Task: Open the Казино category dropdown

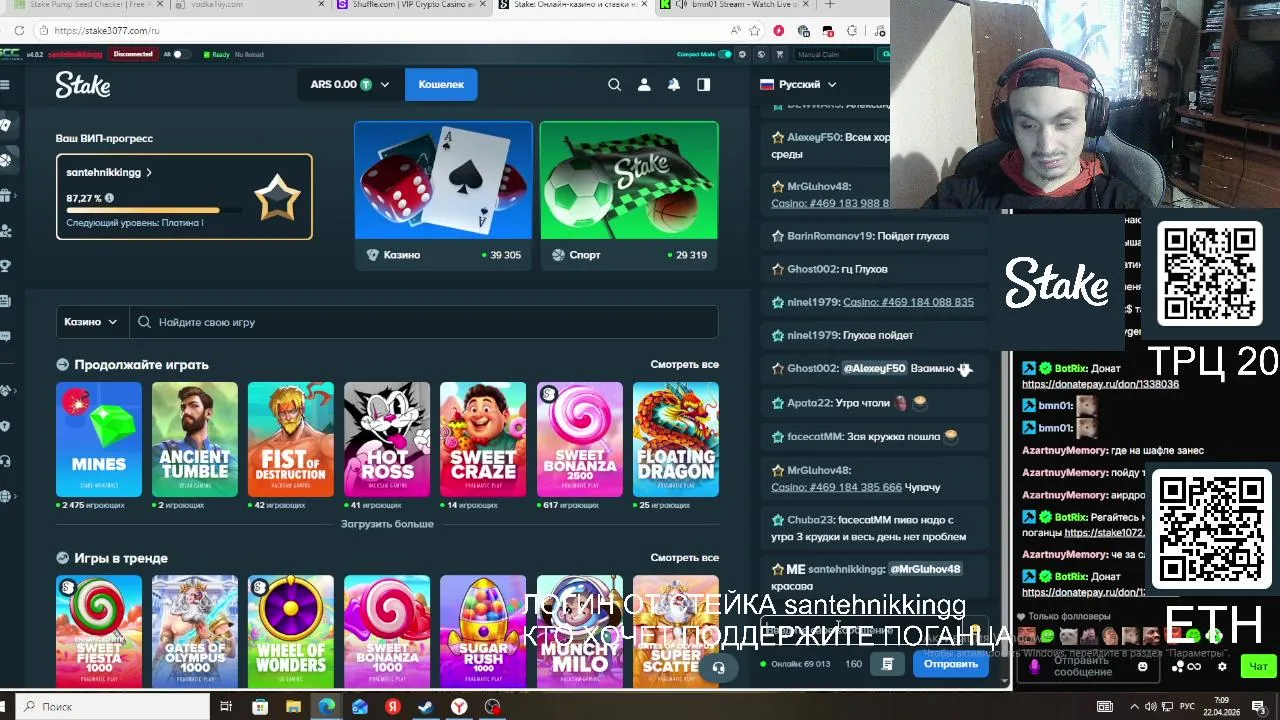Action: coord(91,322)
